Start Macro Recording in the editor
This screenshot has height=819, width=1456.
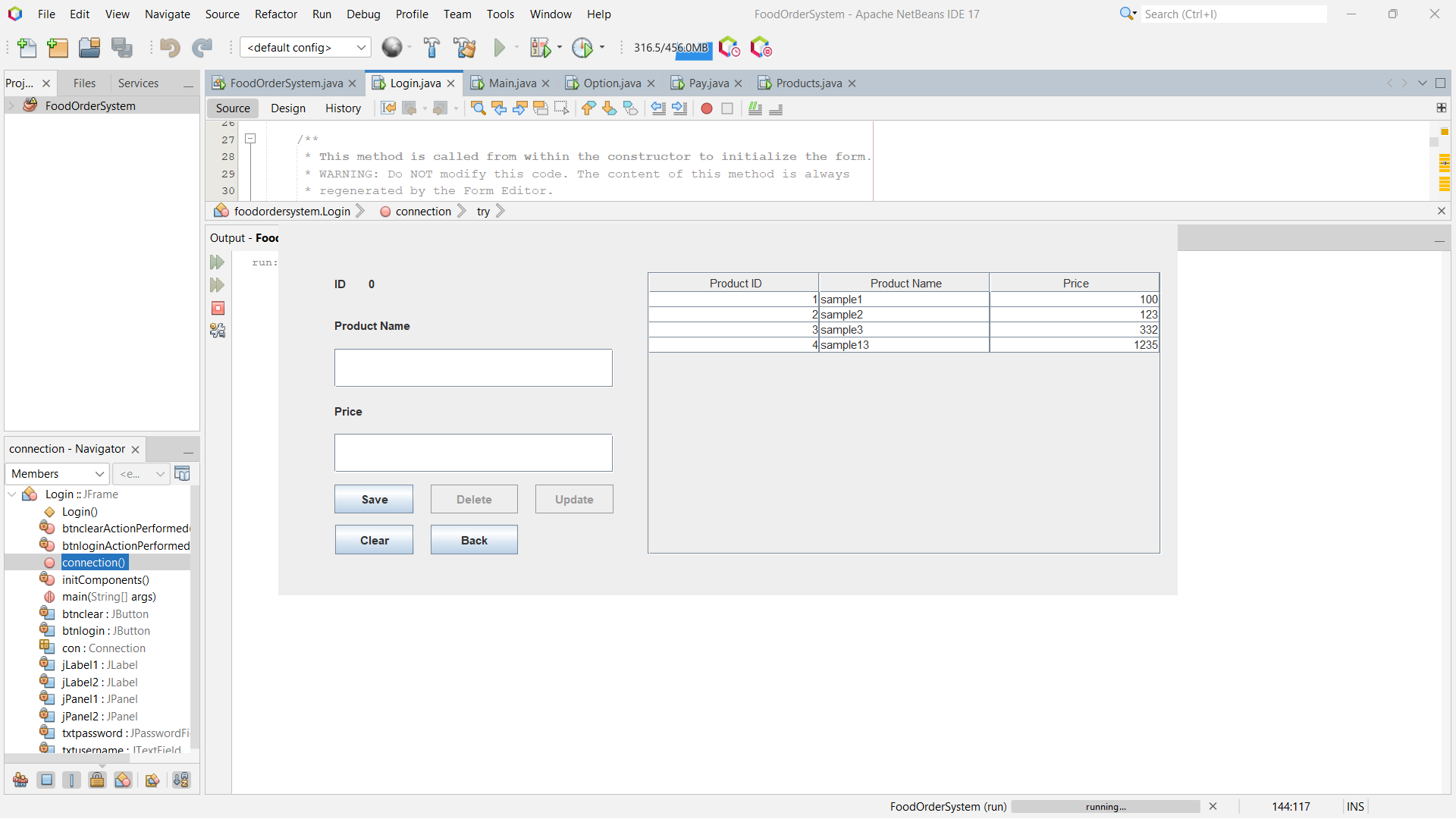coord(707,108)
